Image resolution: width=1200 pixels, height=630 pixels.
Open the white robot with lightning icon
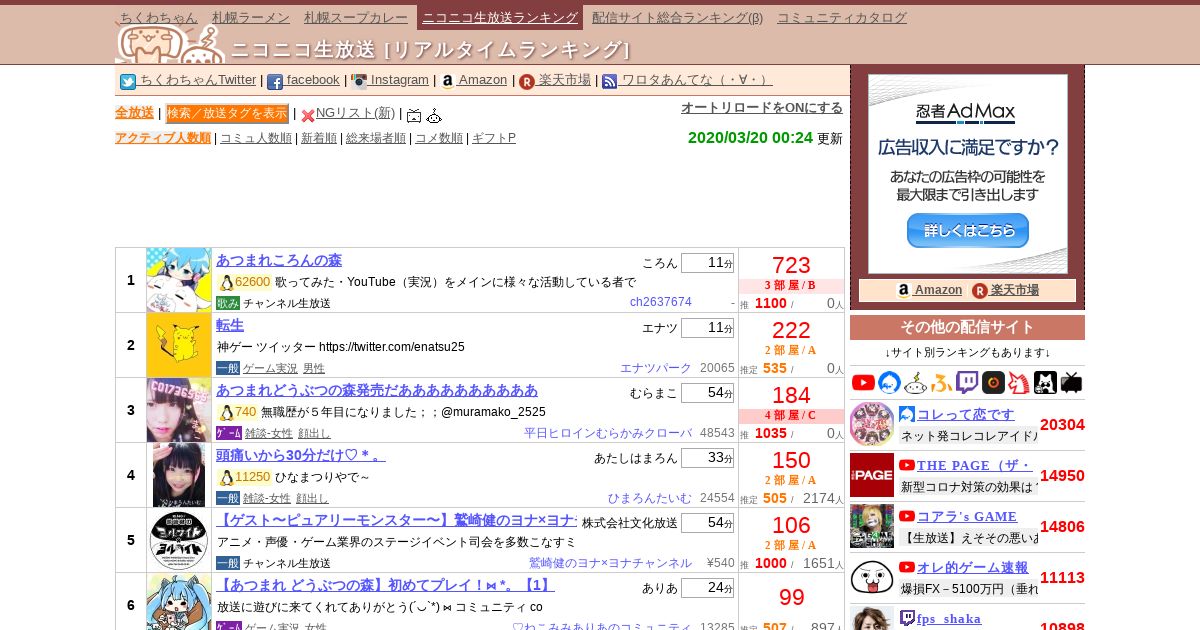[x=916, y=382]
